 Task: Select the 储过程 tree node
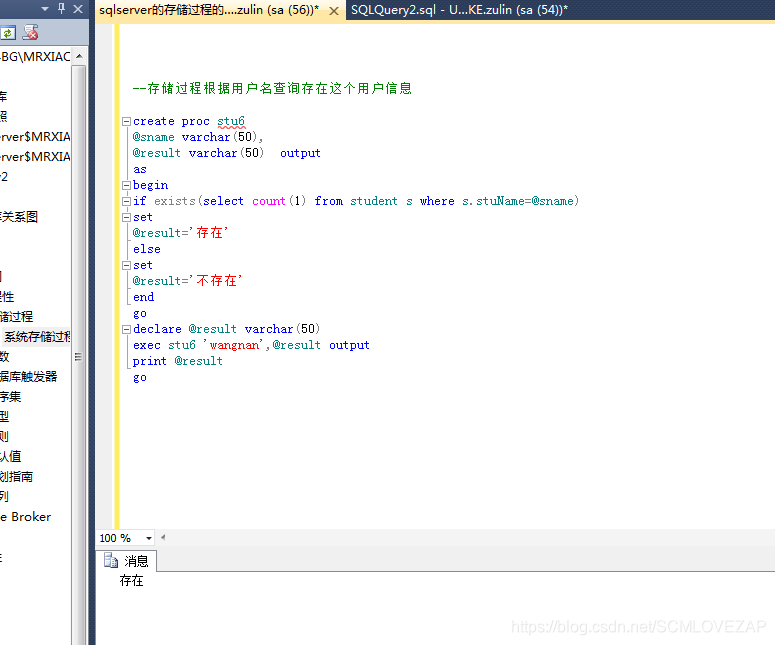pos(16,317)
